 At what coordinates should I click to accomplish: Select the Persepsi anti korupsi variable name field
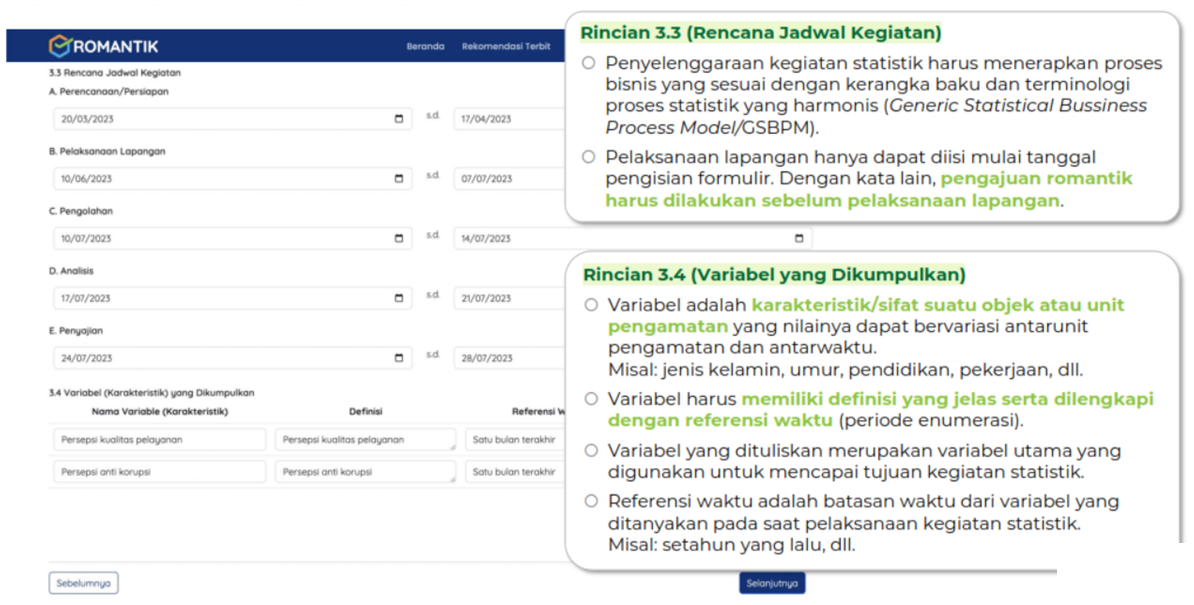160,472
